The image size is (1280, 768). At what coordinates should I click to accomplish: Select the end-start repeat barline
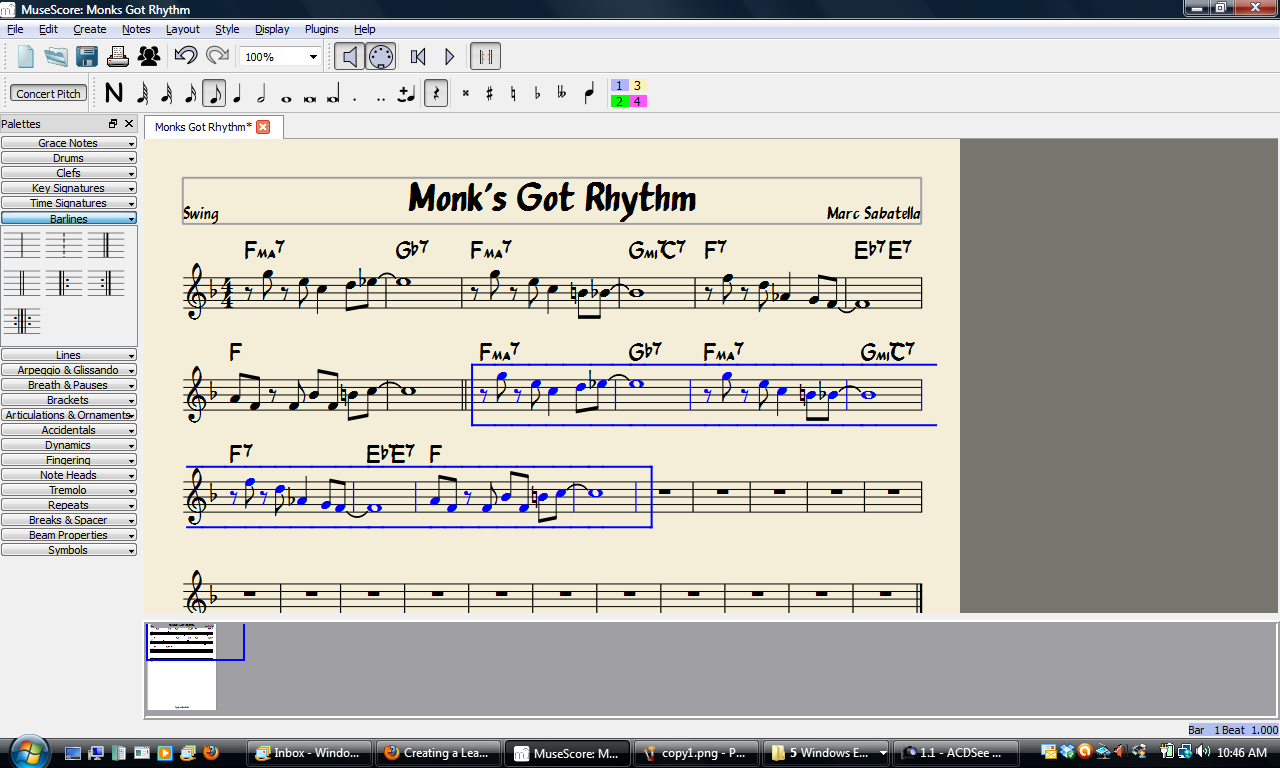[x=21, y=321]
